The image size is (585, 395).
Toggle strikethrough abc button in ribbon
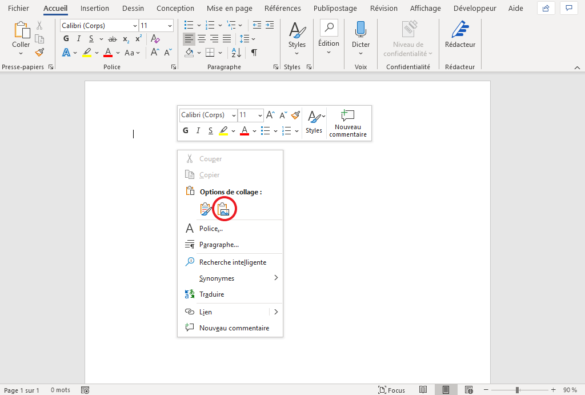point(112,39)
